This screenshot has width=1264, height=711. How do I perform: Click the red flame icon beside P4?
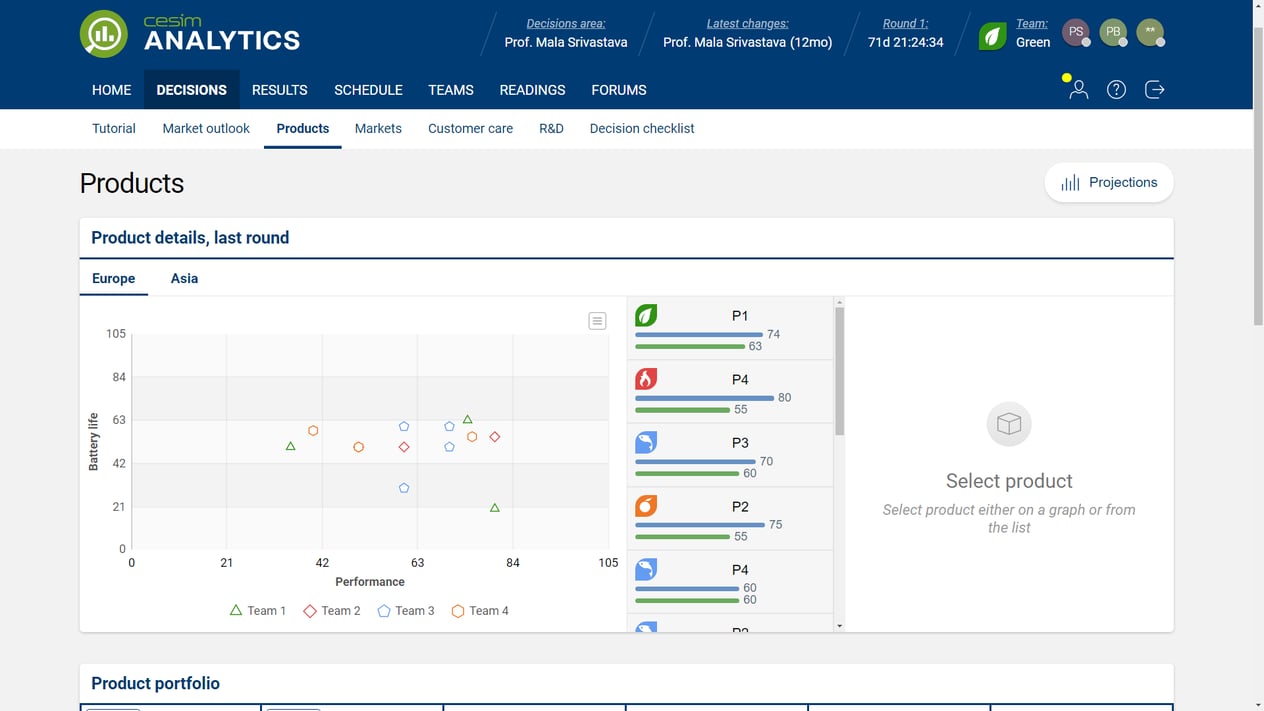(x=646, y=378)
